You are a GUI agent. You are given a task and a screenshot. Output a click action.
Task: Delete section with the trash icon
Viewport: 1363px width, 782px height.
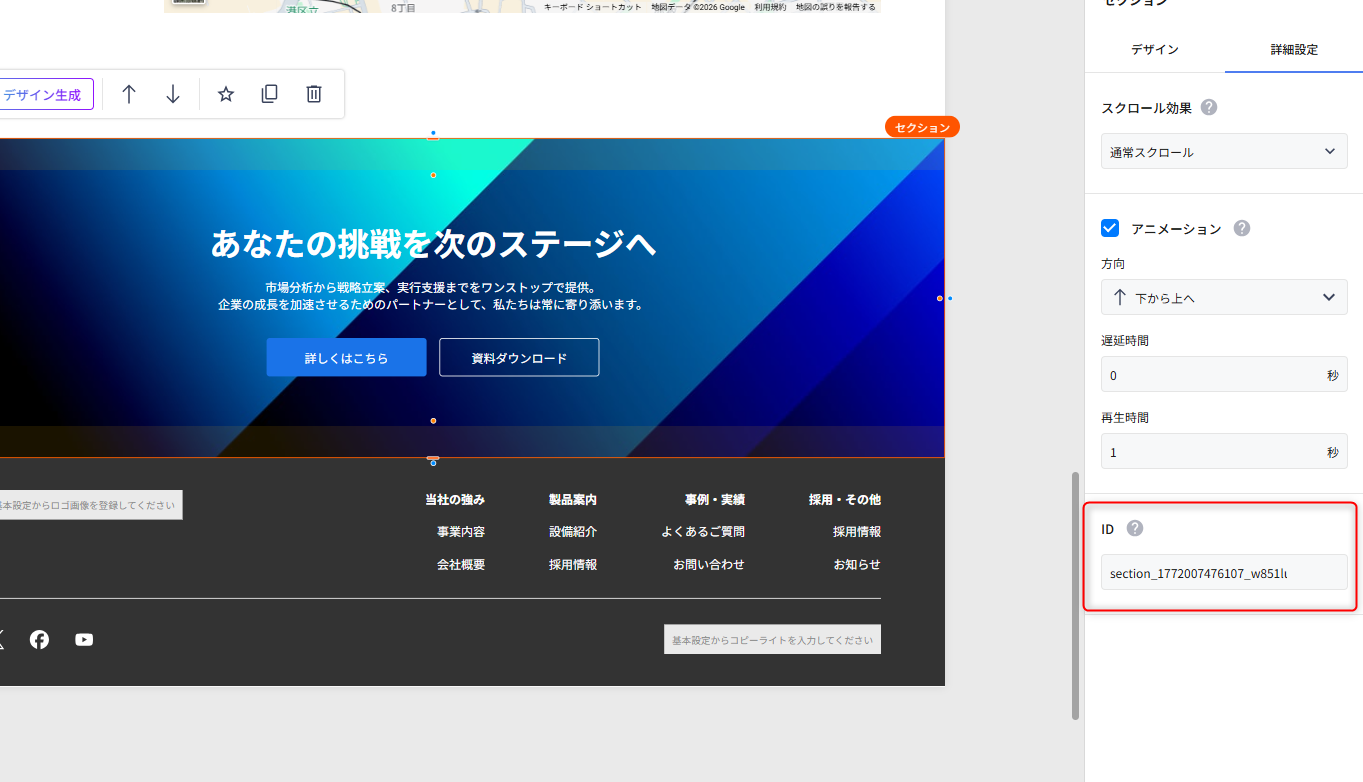[x=314, y=94]
